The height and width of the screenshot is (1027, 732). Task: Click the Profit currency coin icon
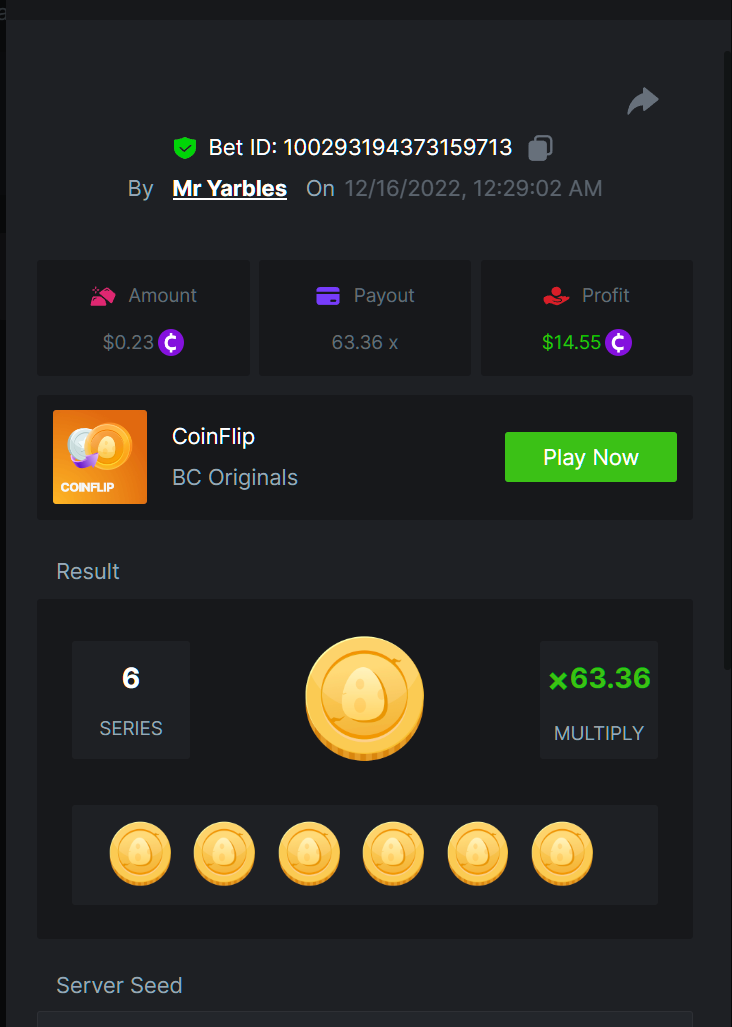click(618, 343)
